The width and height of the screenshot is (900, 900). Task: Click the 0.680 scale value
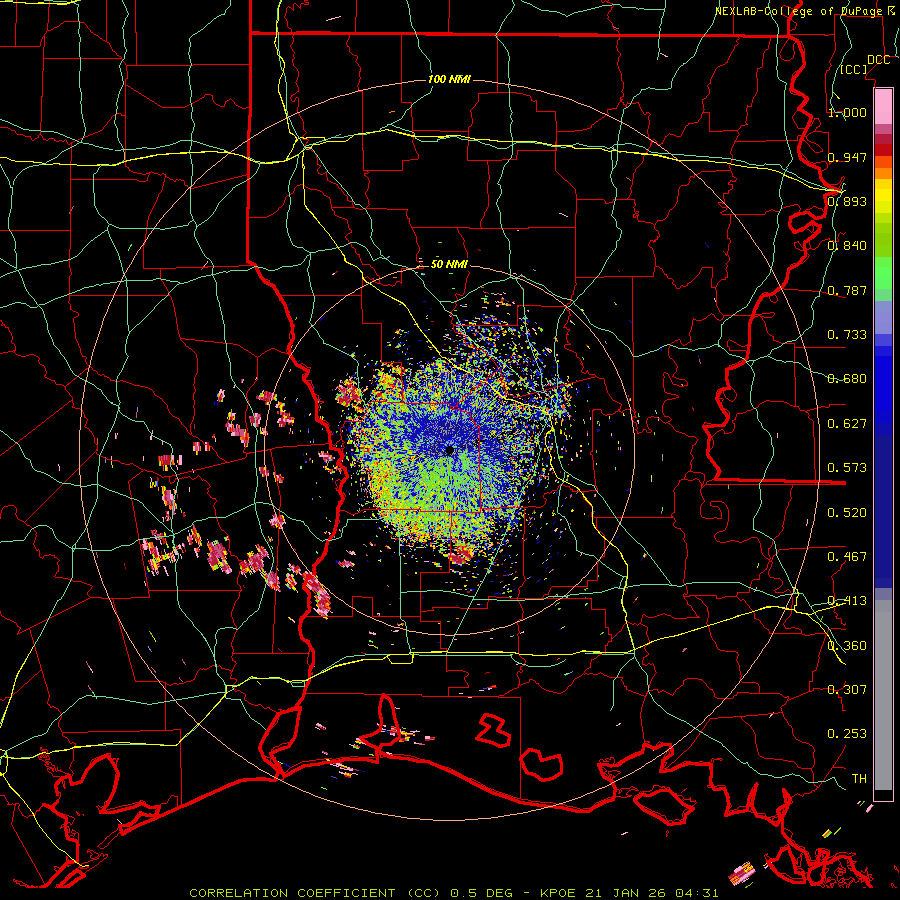click(847, 379)
